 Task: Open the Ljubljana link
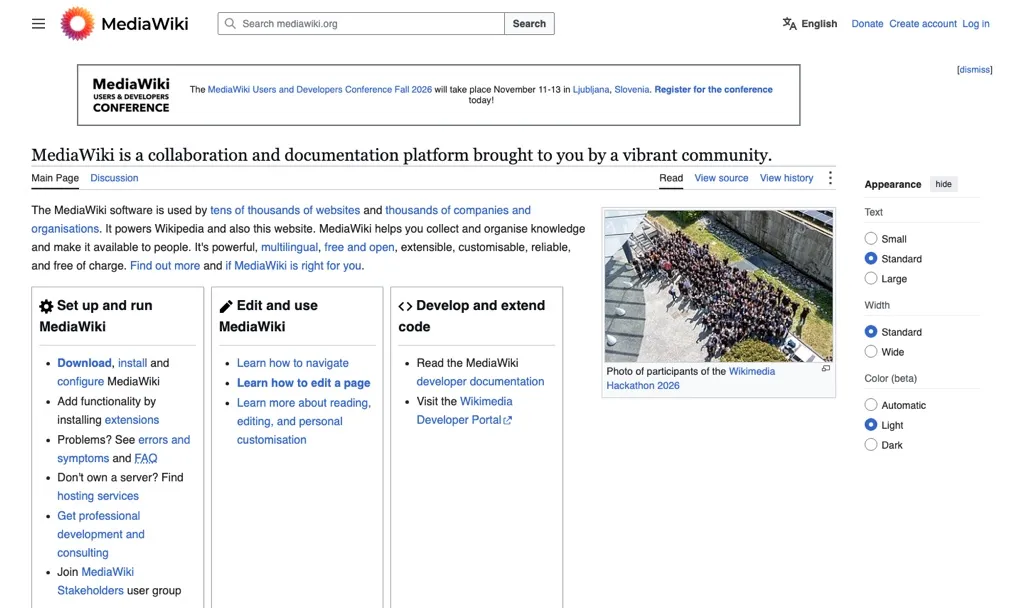pos(591,89)
